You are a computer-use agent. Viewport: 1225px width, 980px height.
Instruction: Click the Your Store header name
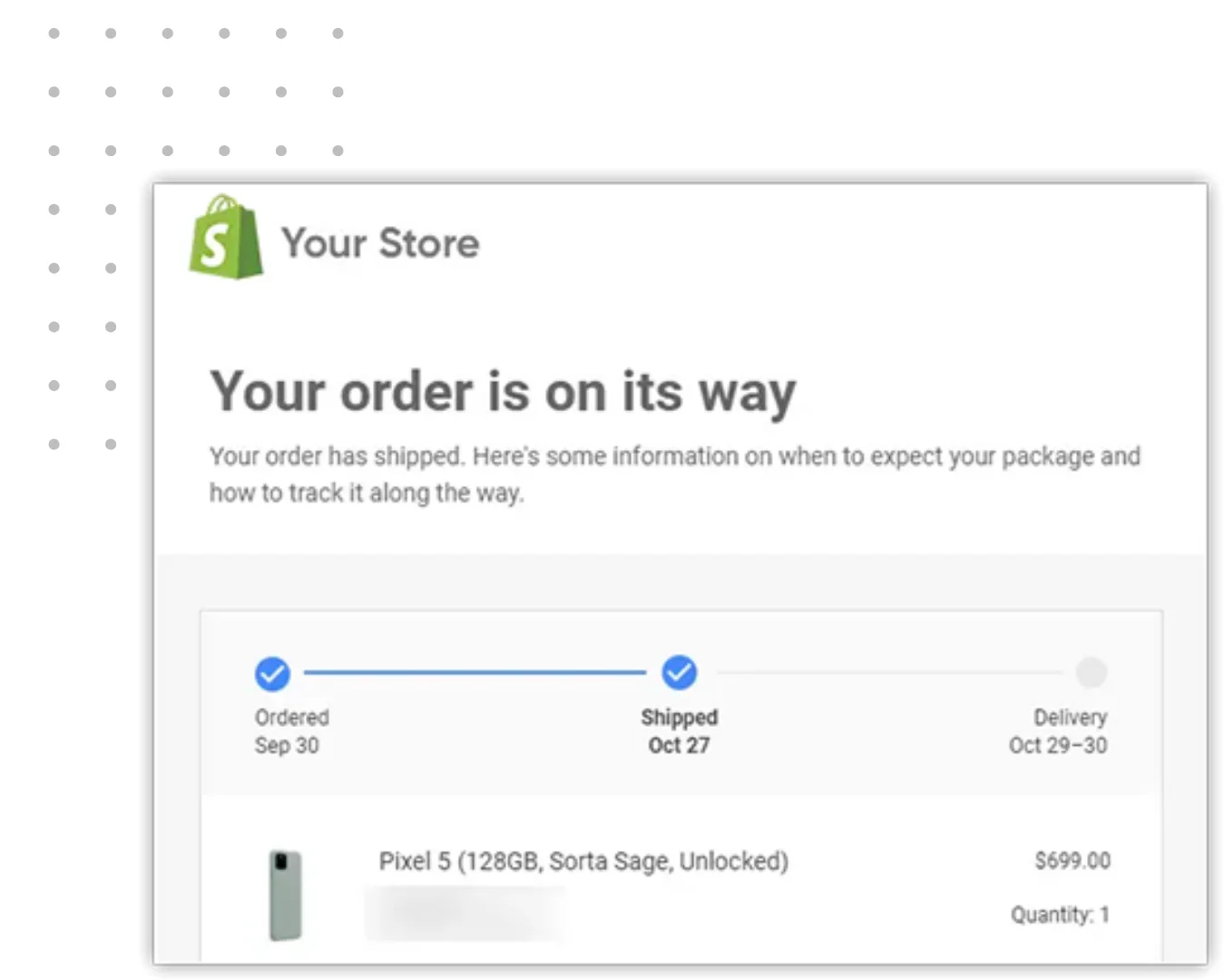[x=380, y=242]
